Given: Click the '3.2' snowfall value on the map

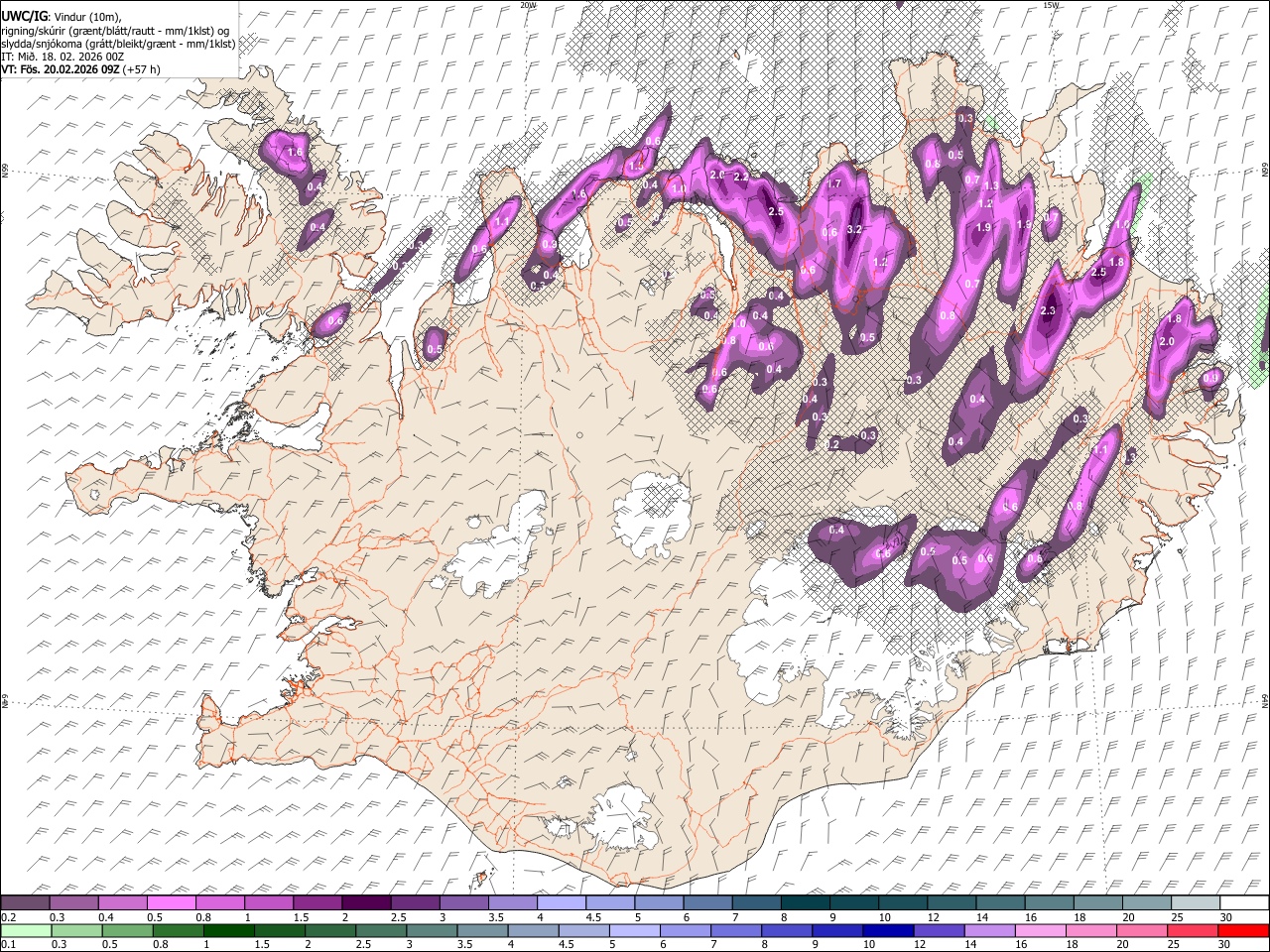Looking at the screenshot, I should pos(854,229).
